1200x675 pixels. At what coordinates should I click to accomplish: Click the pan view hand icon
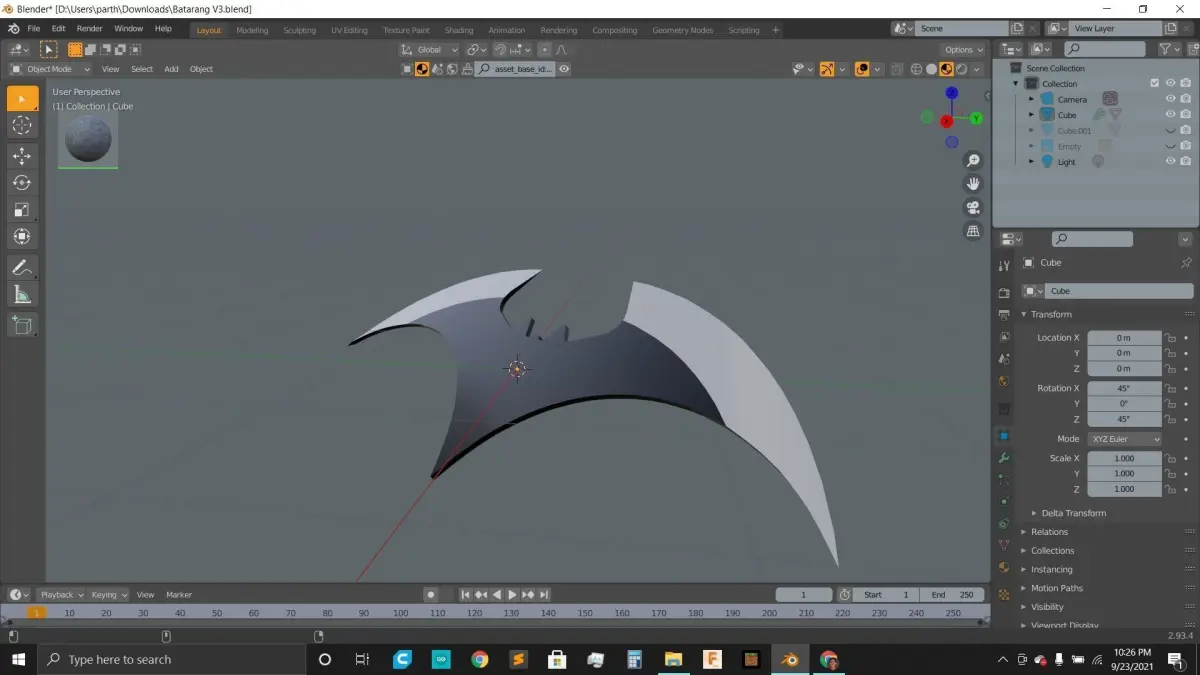pyautogui.click(x=973, y=184)
